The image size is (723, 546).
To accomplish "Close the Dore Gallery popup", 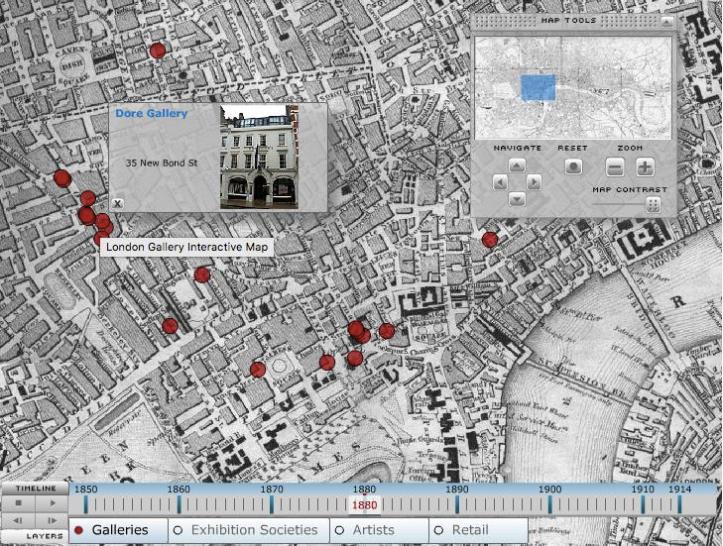I will tap(117, 203).
